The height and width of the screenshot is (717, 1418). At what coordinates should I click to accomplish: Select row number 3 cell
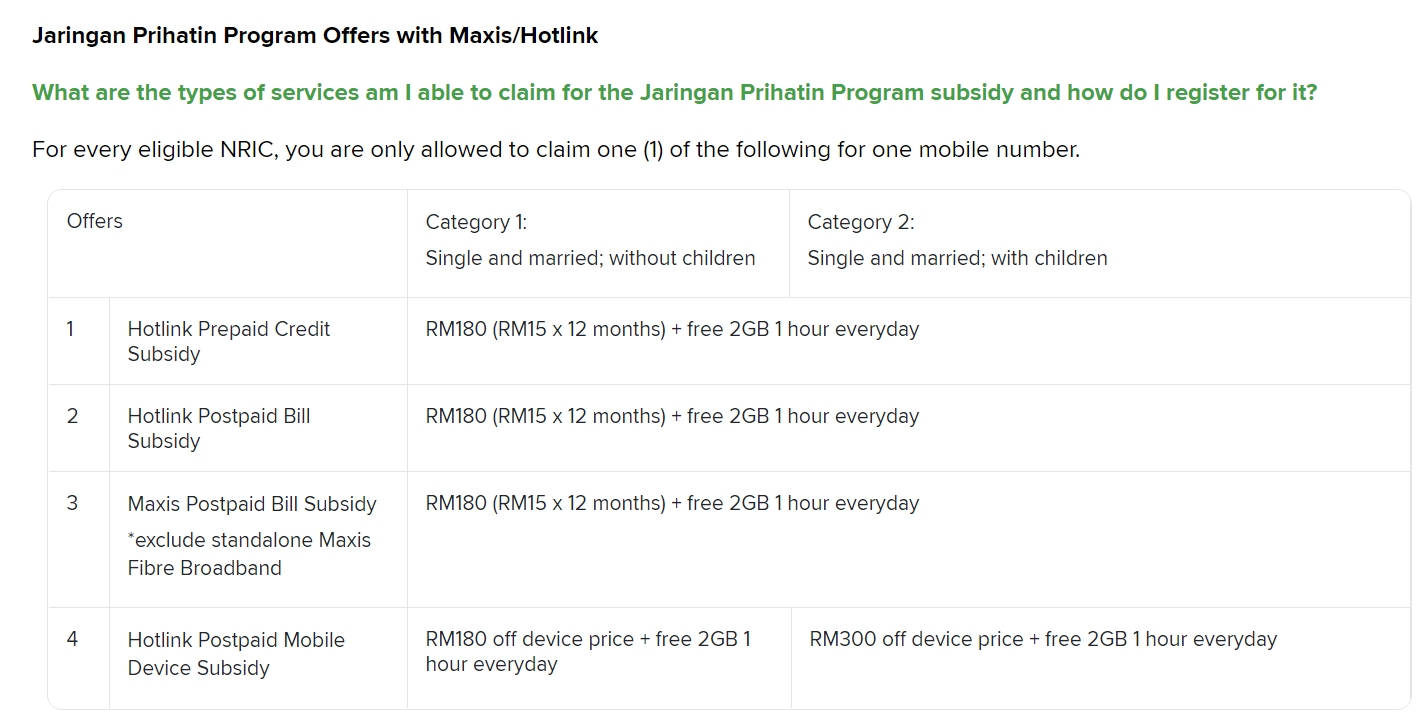coord(79,540)
